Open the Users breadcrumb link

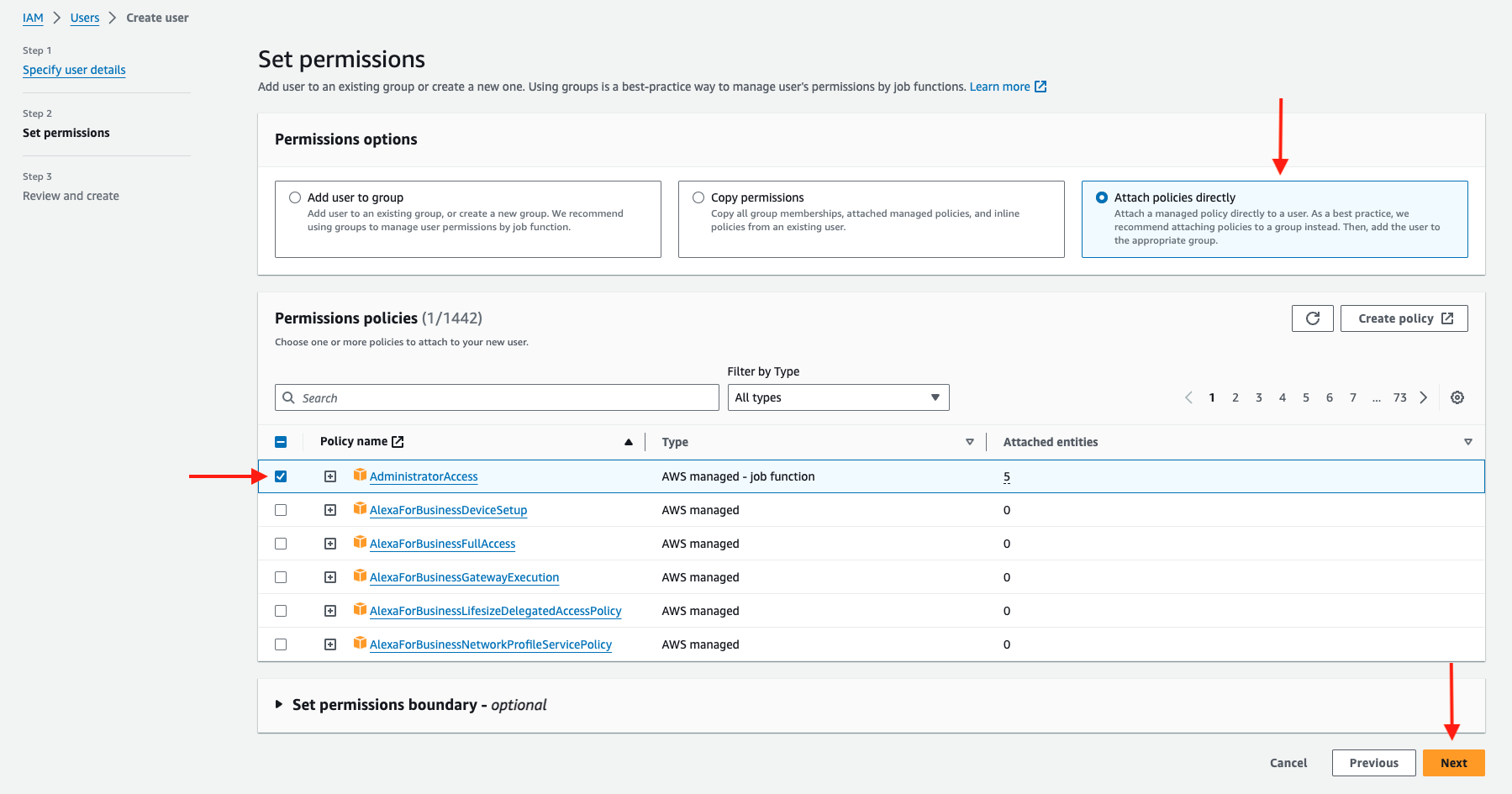[x=84, y=17]
